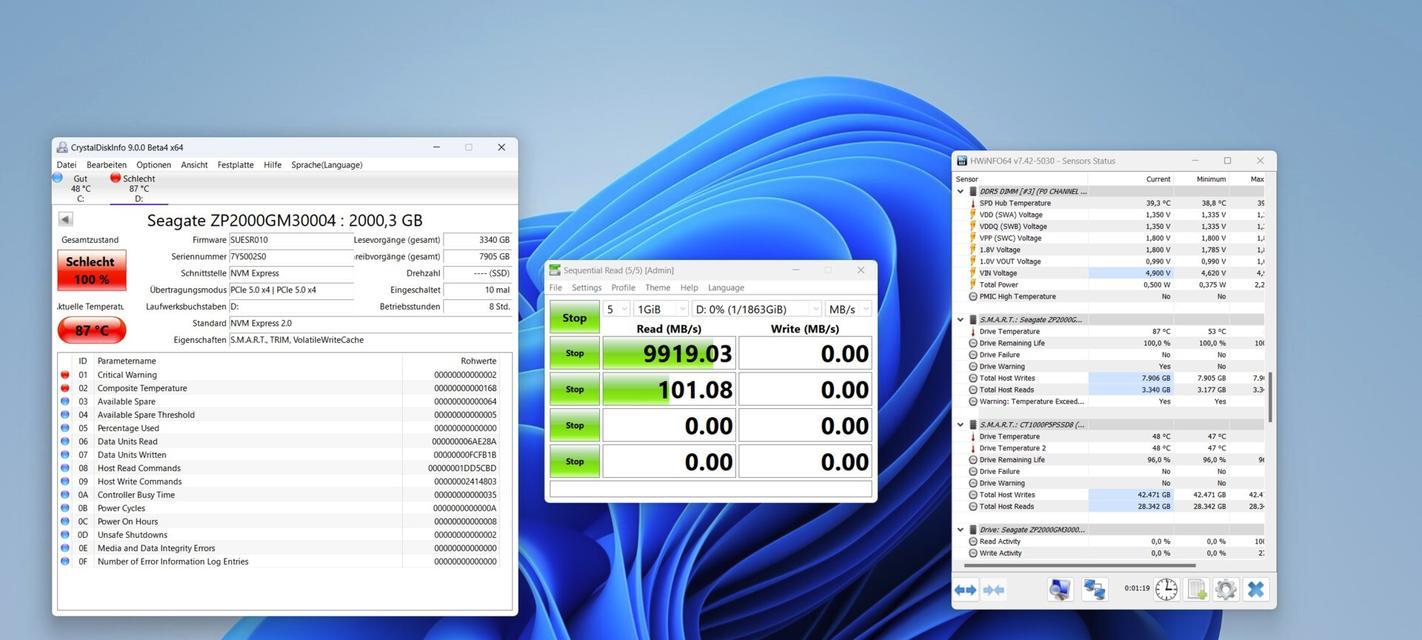Click the HWiNFO vertical scrollbar thumb
This screenshot has width=1422, height=640.
click(x=1270, y=397)
